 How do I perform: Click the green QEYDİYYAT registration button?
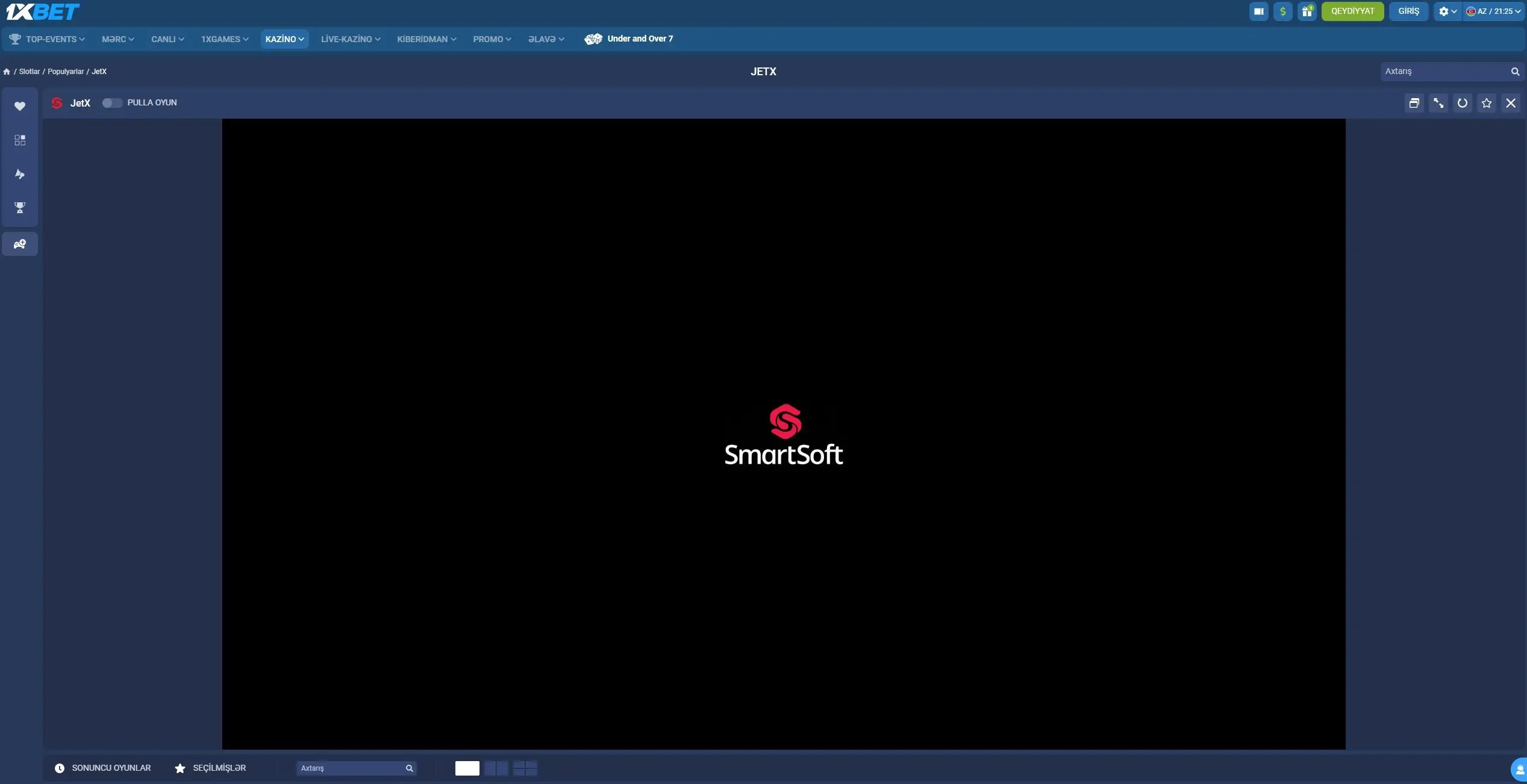tap(1352, 11)
